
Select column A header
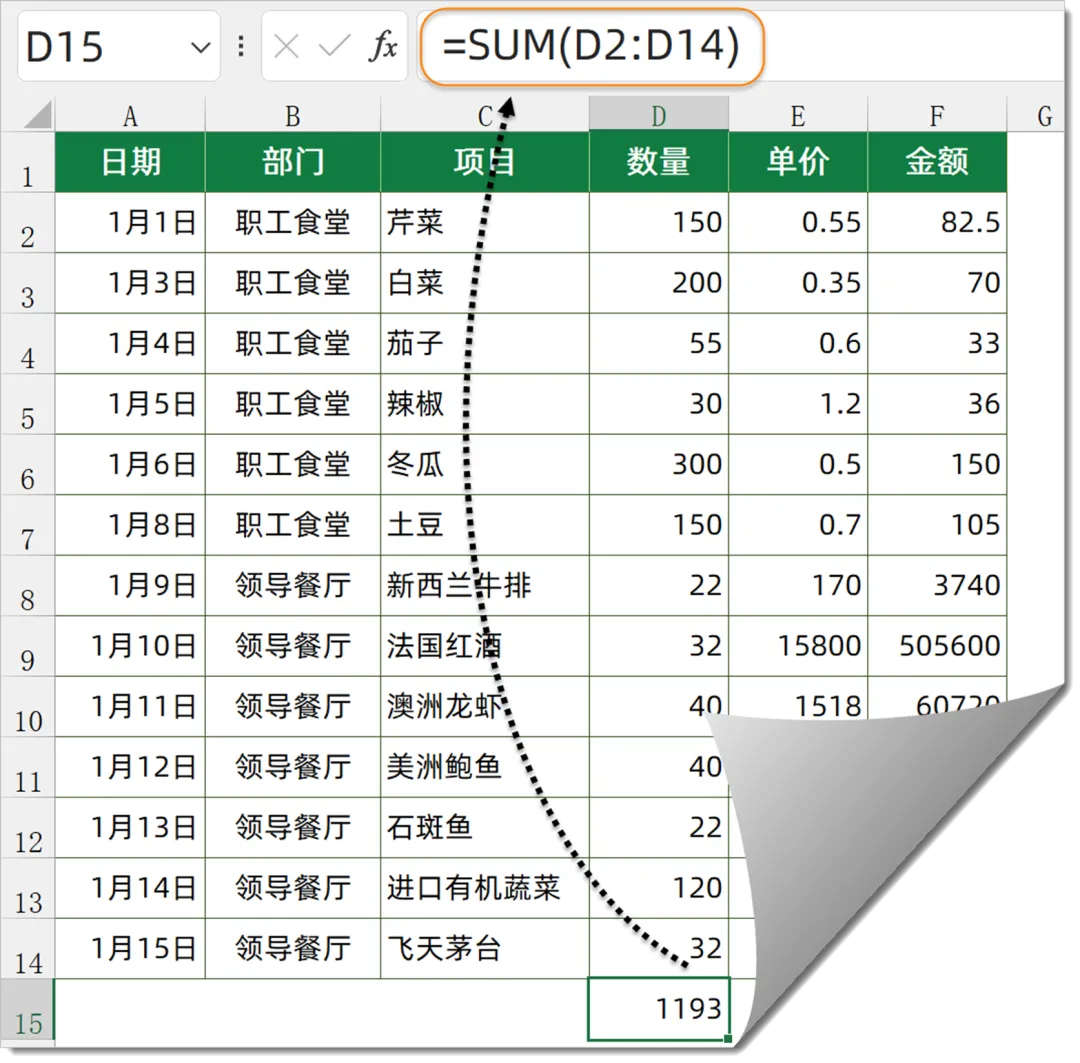[x=130, y=116]
